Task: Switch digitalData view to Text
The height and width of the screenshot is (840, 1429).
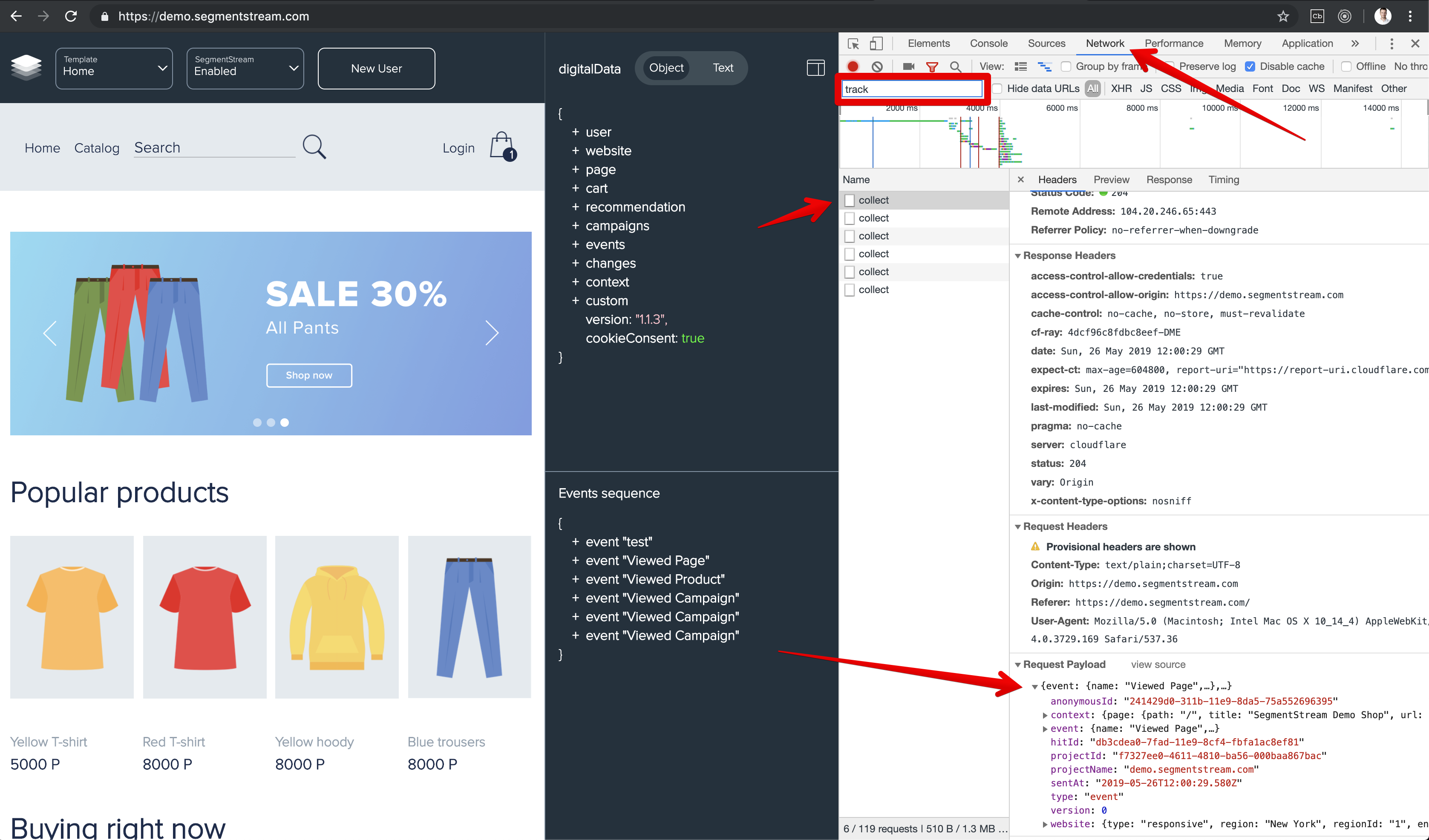Action: (723, 68)
